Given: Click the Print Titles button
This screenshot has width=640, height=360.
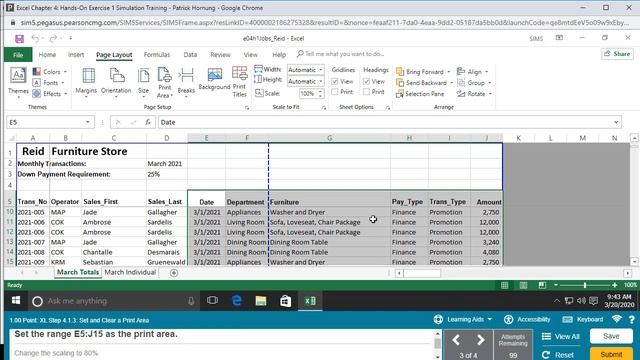Looking at the screenshot, I should (x=239, y=82).
